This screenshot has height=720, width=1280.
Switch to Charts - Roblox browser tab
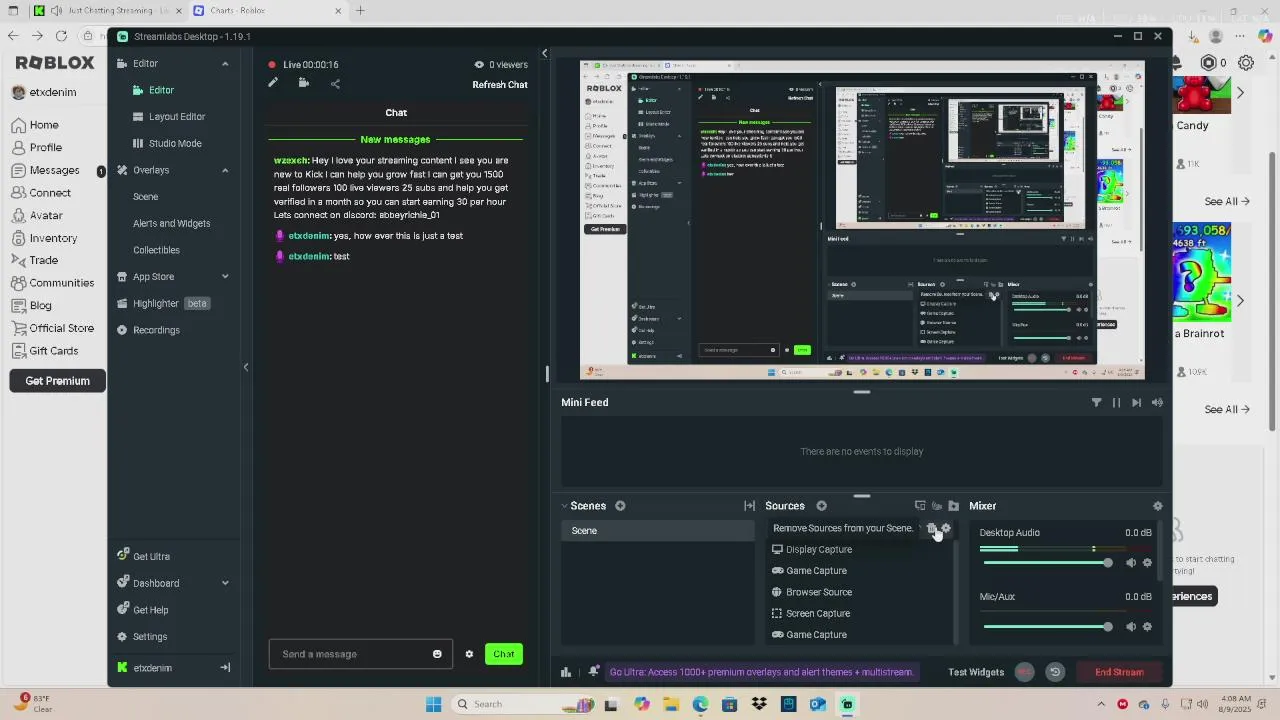coord(265,11)
